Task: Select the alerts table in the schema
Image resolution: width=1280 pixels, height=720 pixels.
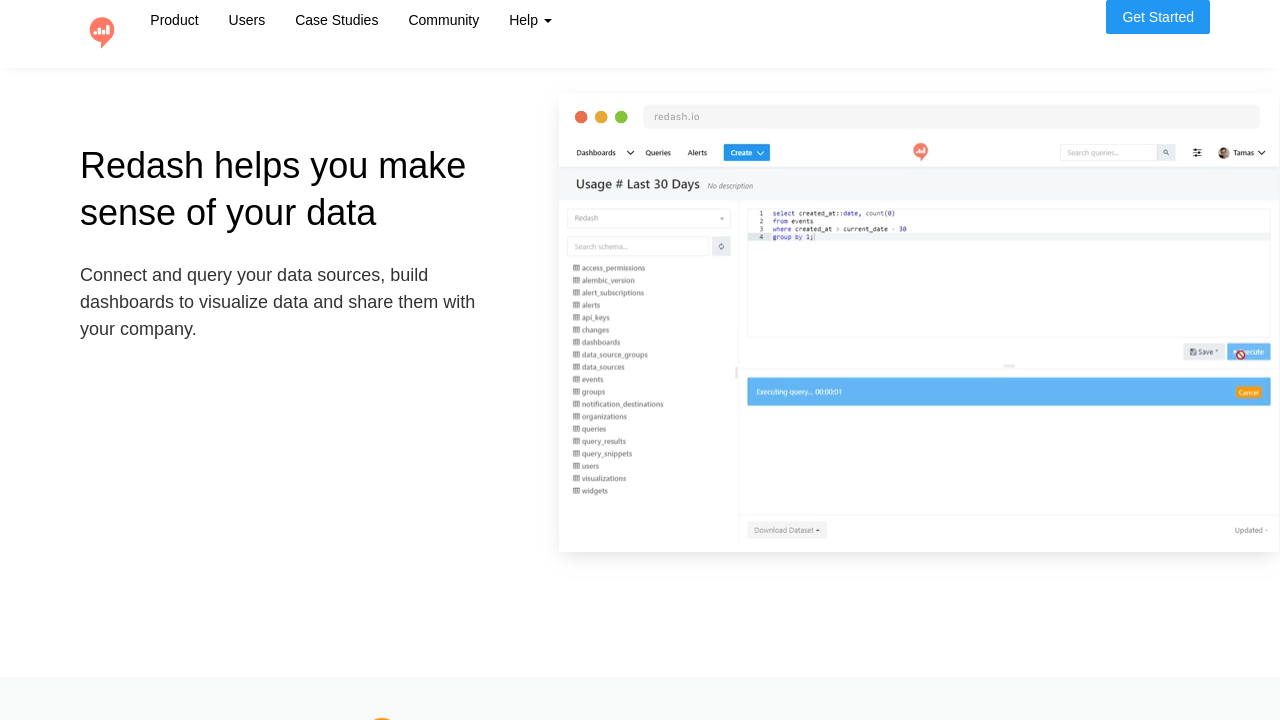Action: pos(587,305)
